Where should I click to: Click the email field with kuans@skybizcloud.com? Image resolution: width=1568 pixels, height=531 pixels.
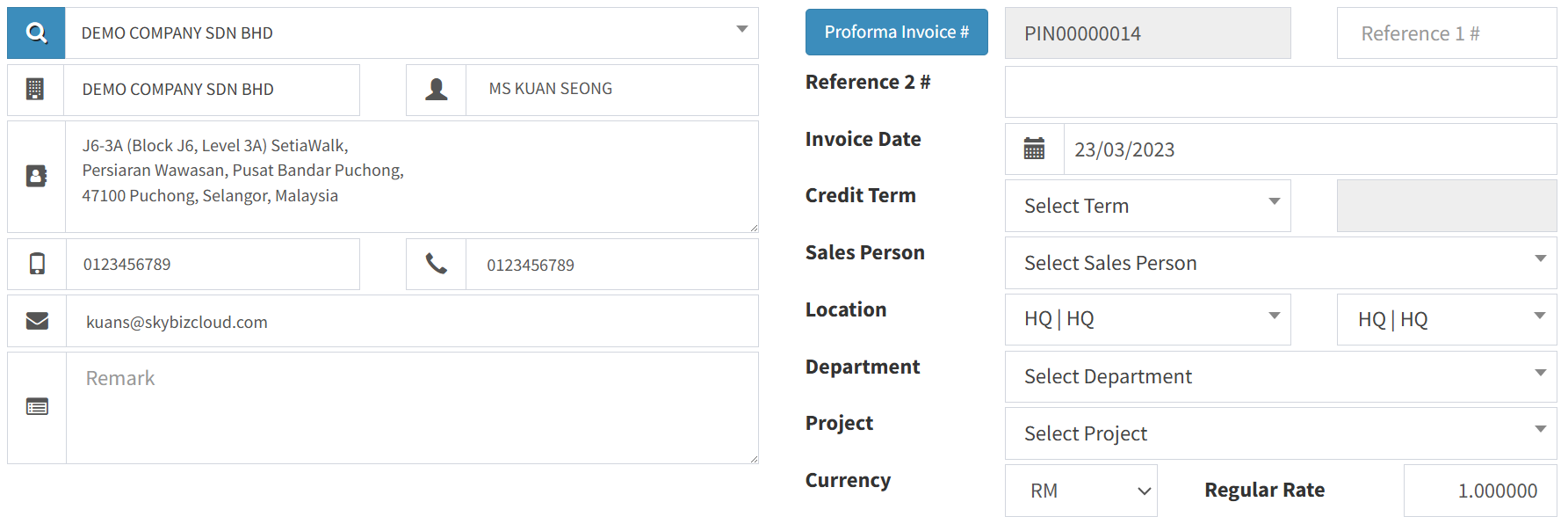click(411, 322)
